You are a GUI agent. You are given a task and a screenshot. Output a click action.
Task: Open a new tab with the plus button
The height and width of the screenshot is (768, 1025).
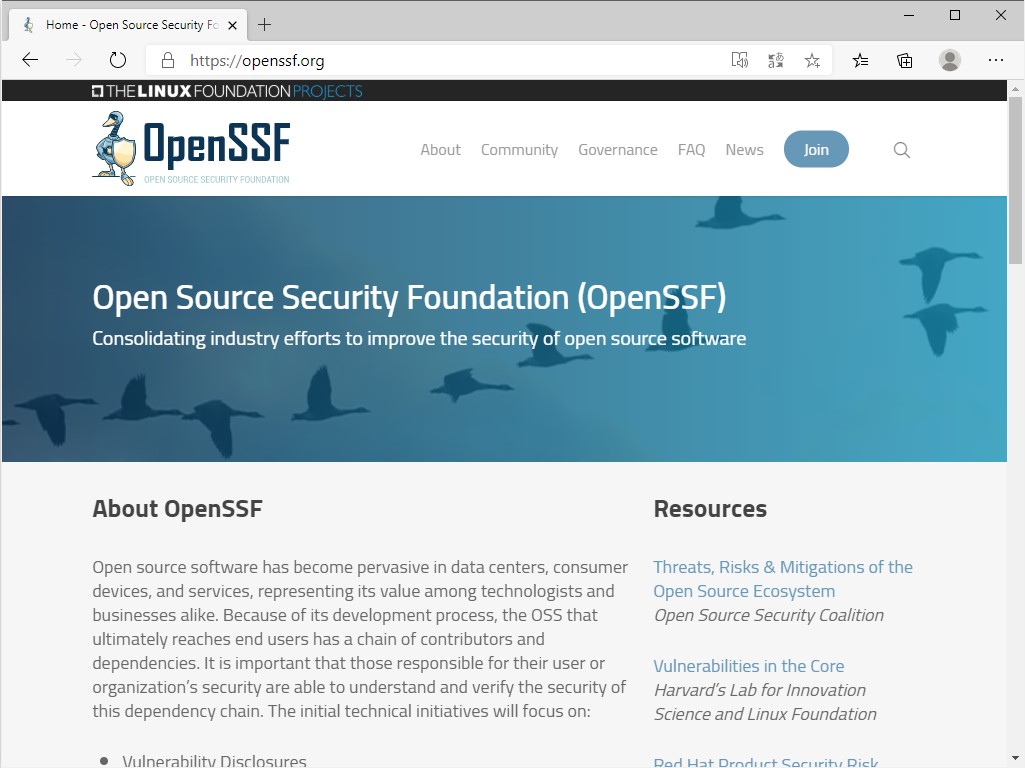tap(264, 24)
